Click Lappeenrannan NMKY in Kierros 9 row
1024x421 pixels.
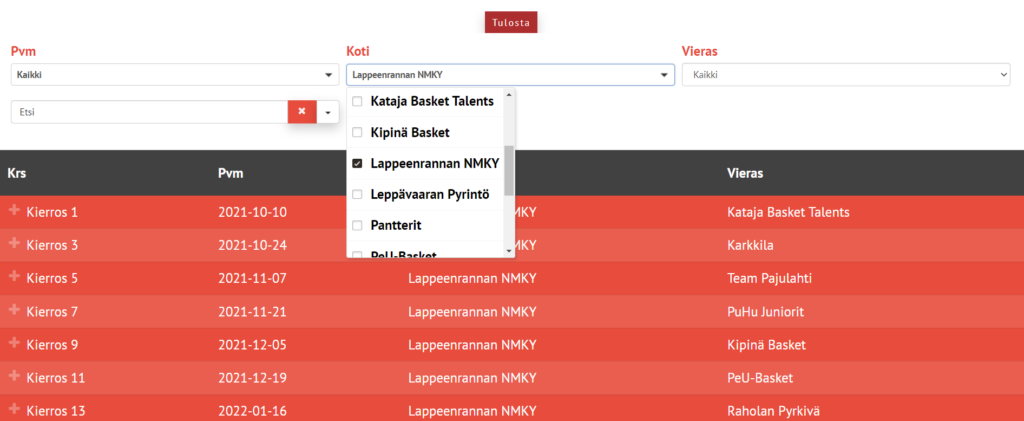472,345
